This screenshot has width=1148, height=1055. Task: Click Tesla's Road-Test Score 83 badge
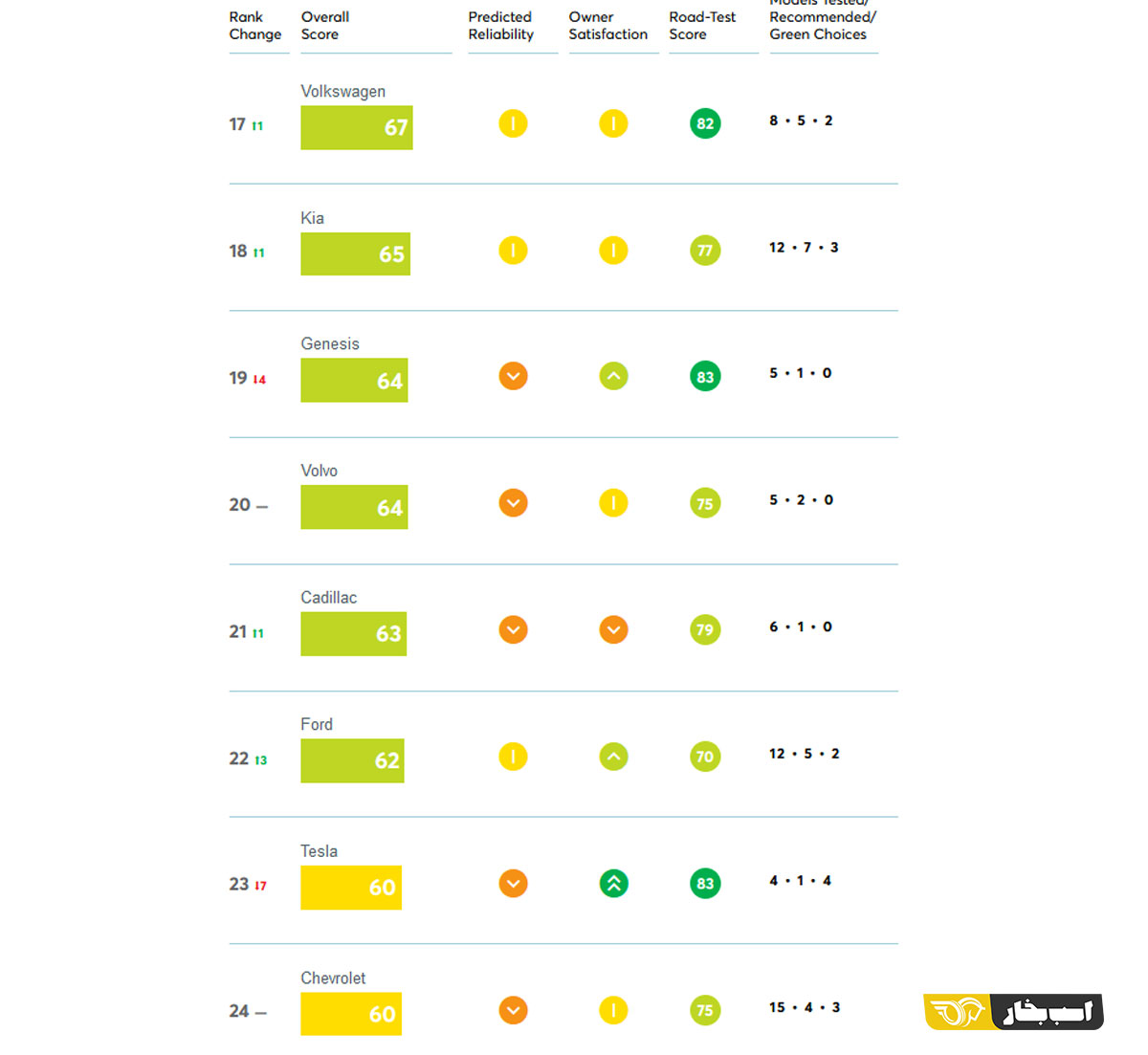click(705, 884)
